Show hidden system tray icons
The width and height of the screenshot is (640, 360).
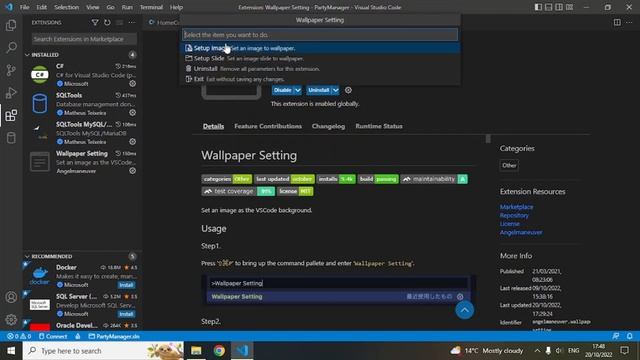(537, 351)
